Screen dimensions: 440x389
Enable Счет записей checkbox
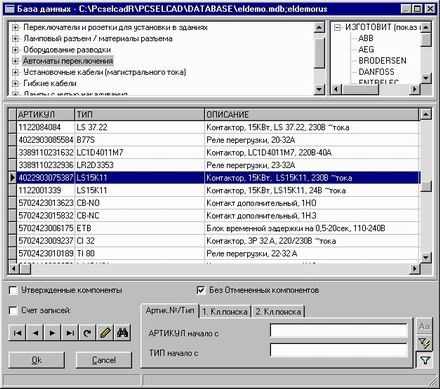(x=13, y=311)
